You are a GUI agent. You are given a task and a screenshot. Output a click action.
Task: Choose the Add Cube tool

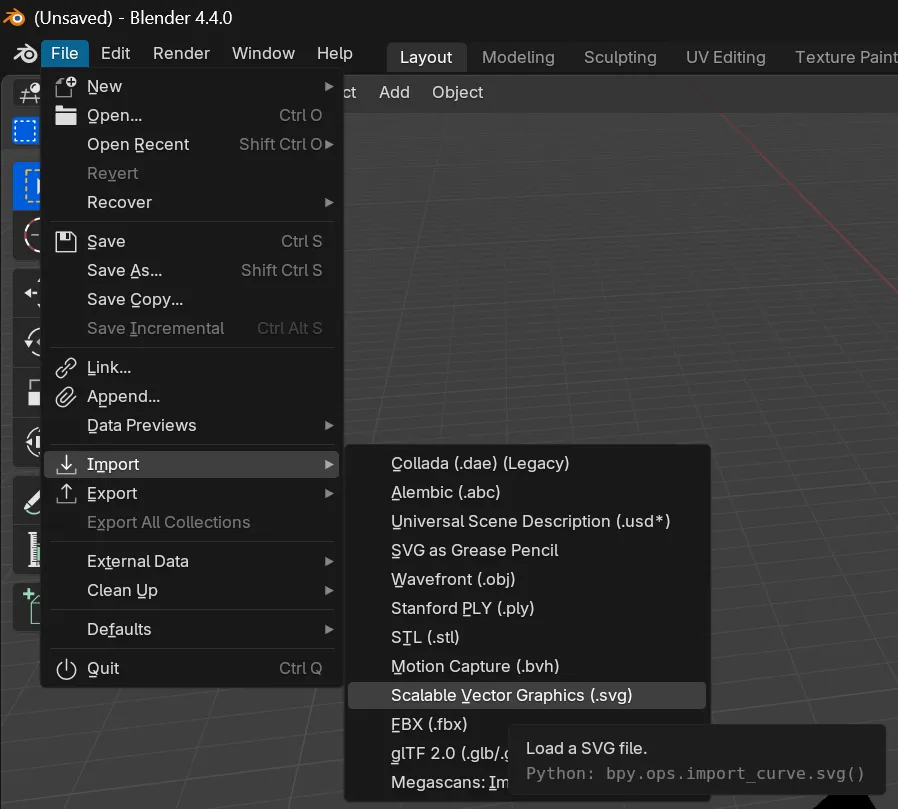pos(25,600)
